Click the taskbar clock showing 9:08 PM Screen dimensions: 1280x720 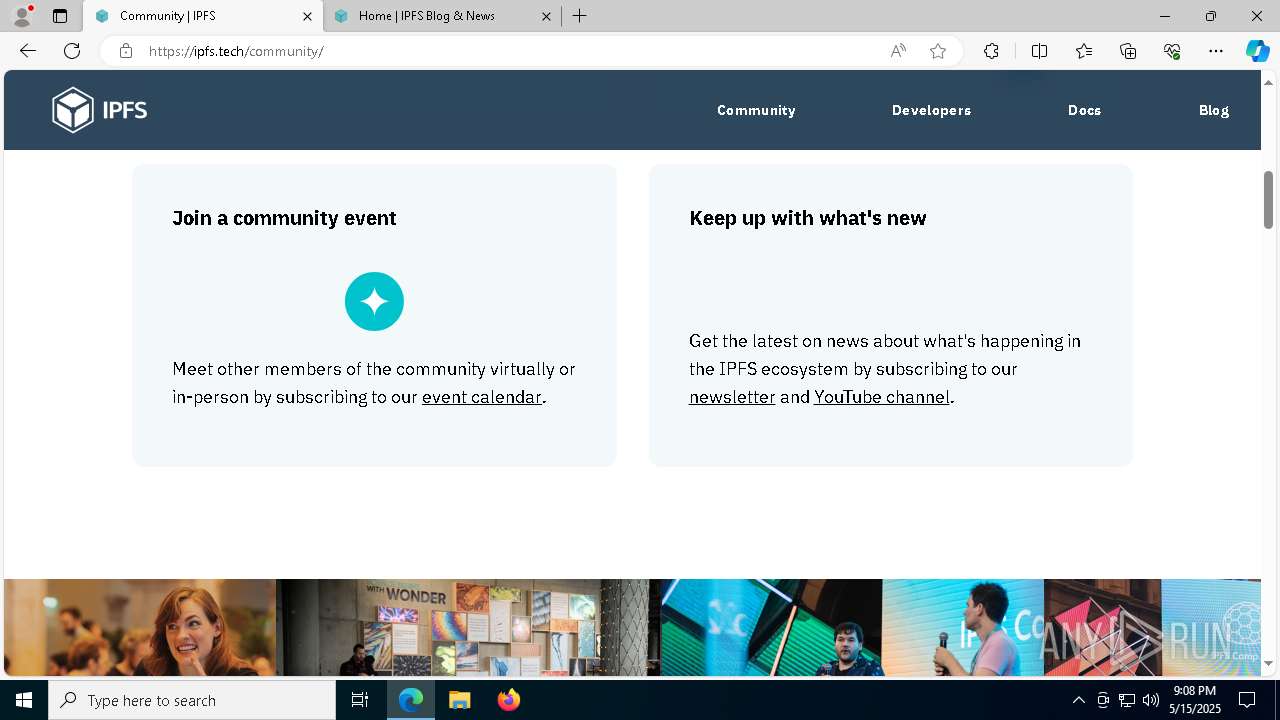[1195, 700]
